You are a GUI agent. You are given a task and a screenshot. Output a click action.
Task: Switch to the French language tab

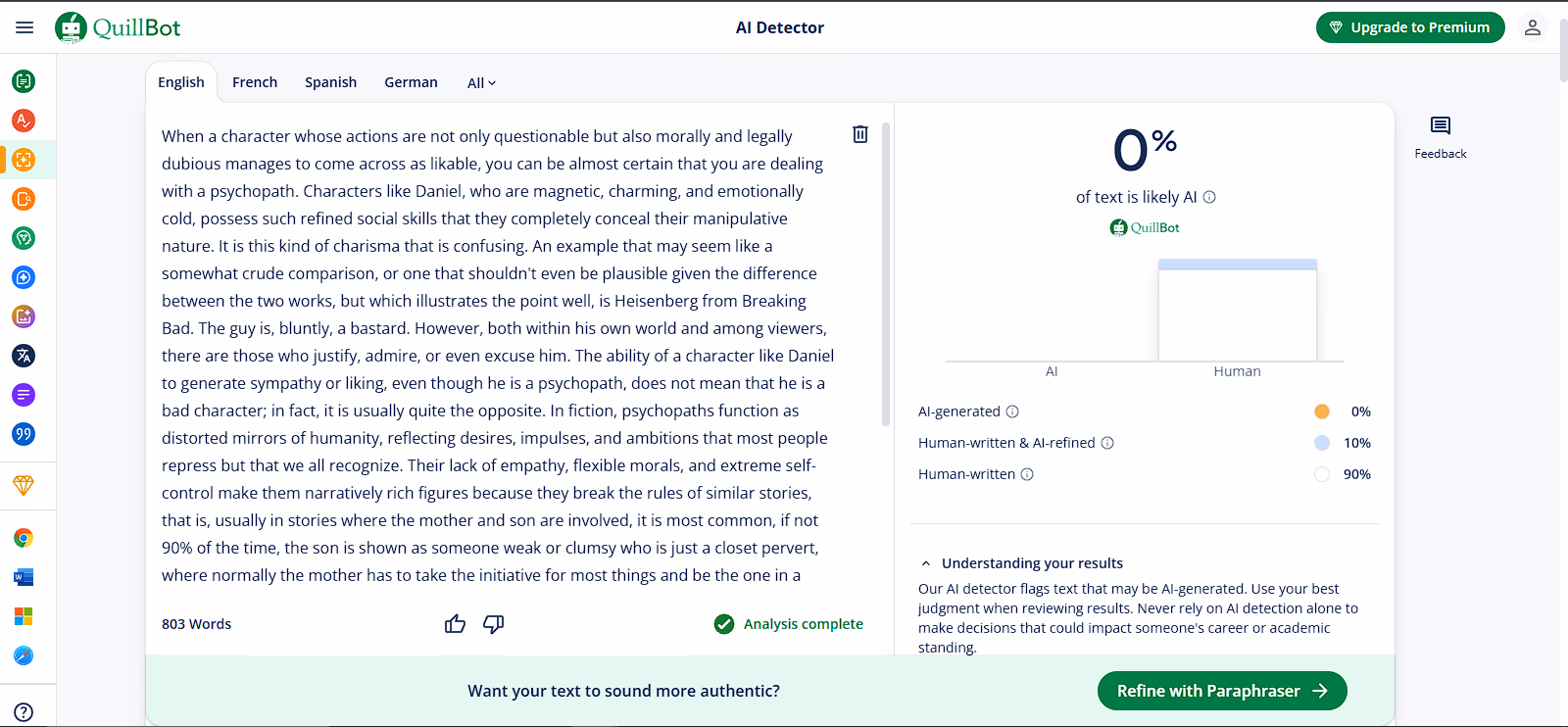coord(255,82)
